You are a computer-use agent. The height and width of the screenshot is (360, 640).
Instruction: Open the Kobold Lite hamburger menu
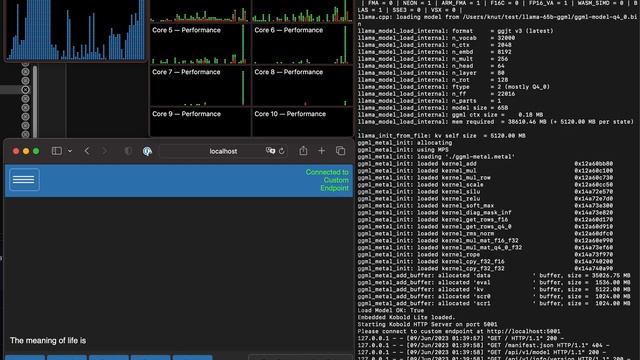[24, 180]
